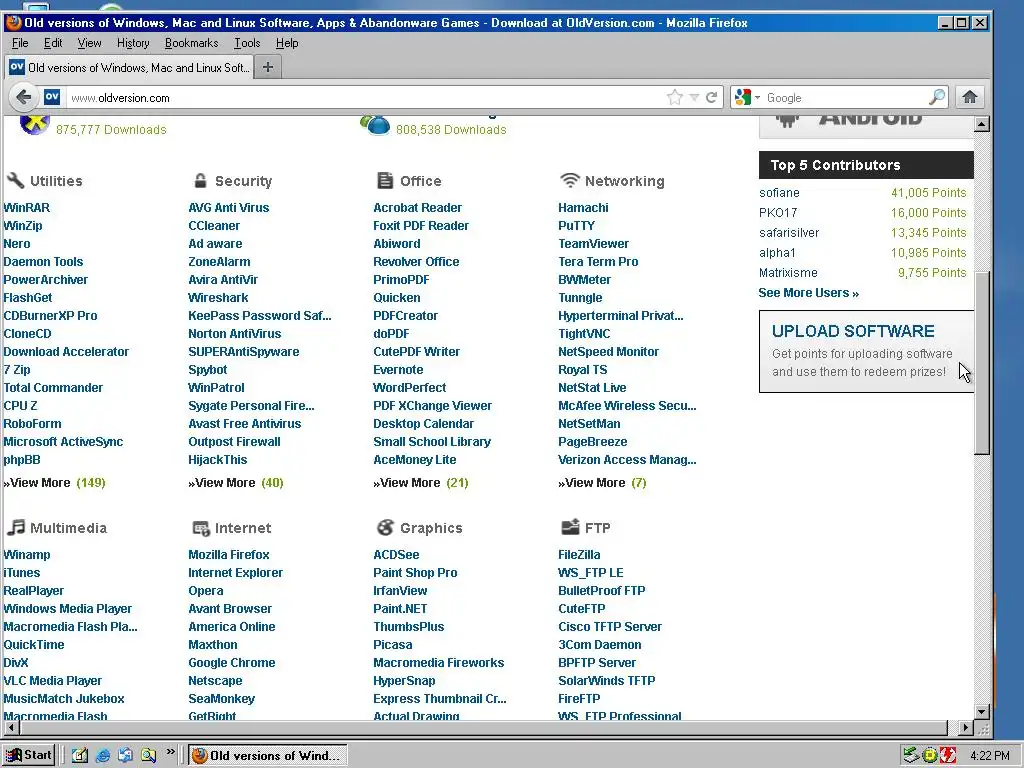The image size is (1024, 768).
Task: Click the vertical scrollbar thumb
Action: [982, 362]
